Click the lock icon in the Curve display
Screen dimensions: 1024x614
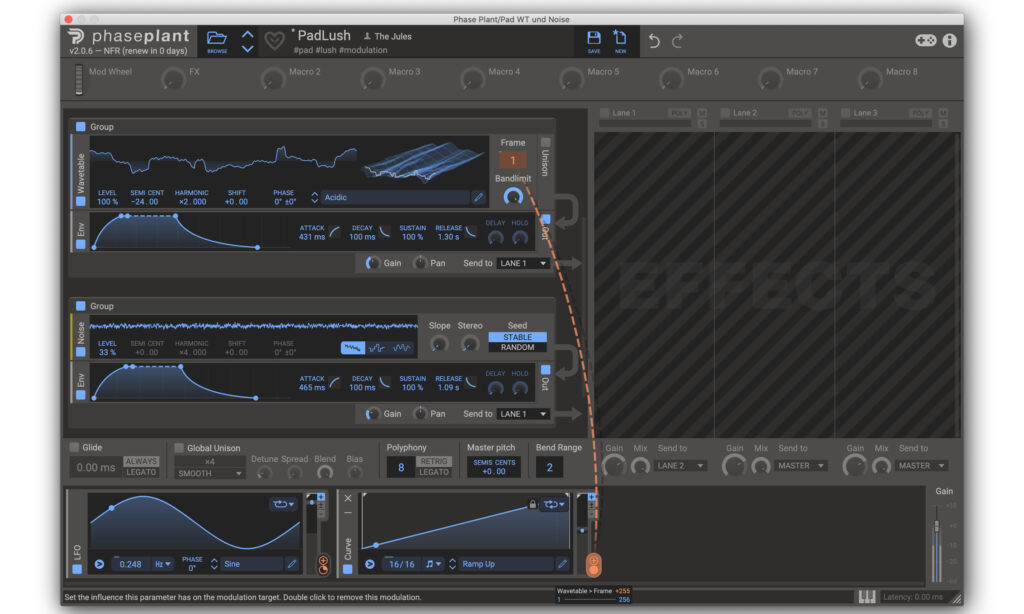[x=532, y=504]
